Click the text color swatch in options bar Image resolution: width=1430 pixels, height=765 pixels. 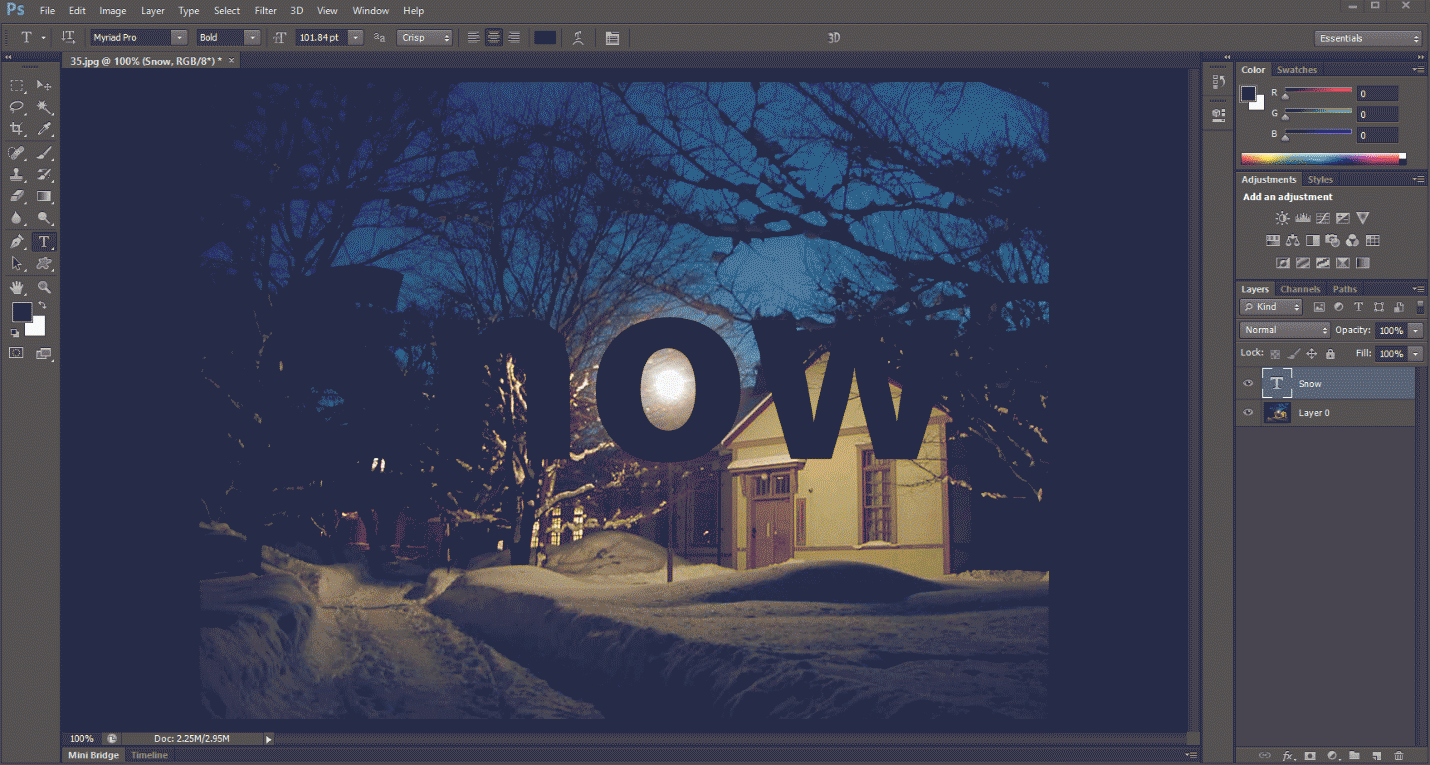(x=545, y=36)
